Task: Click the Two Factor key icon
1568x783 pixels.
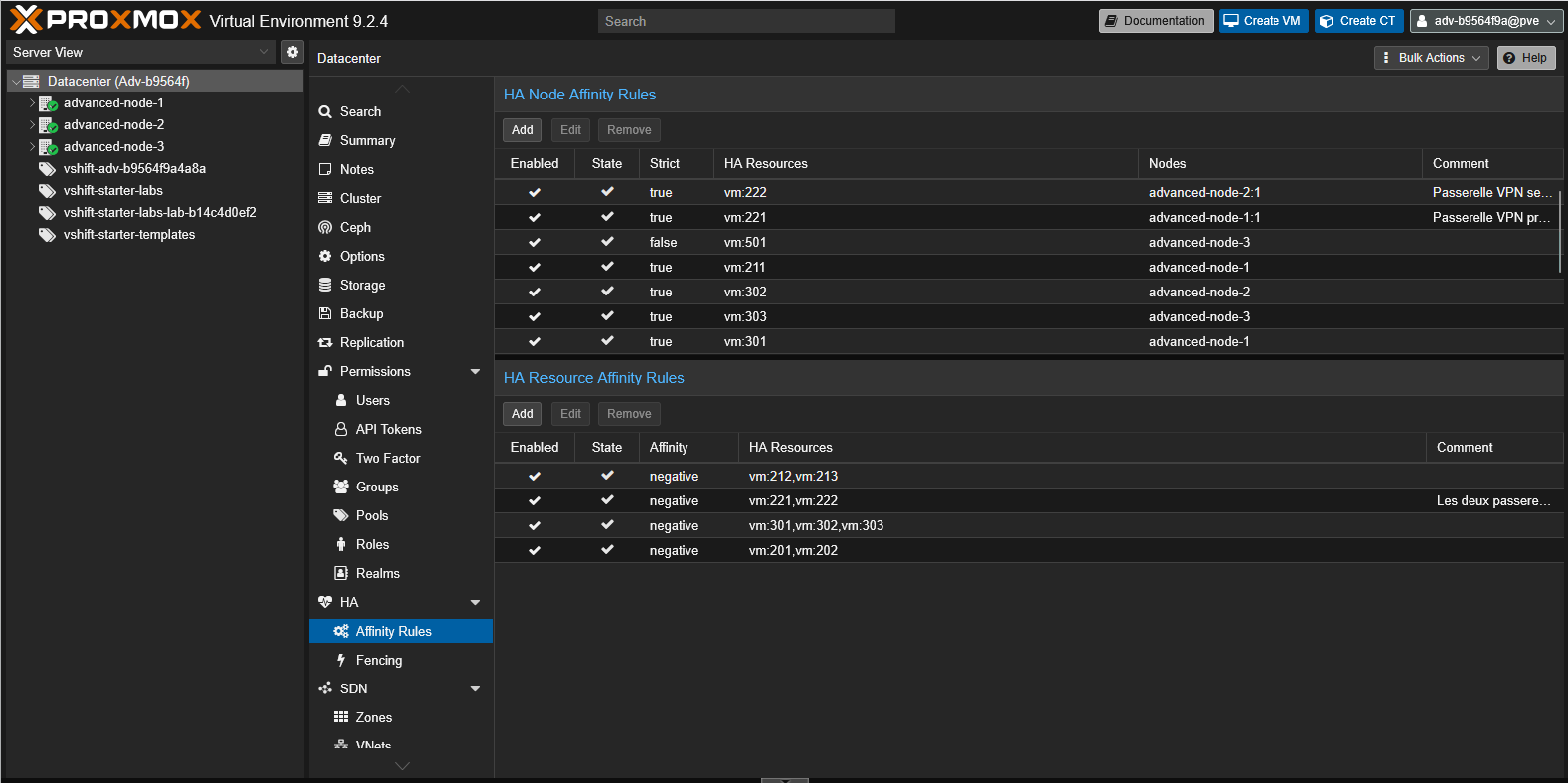Action: tap(341, 459)
